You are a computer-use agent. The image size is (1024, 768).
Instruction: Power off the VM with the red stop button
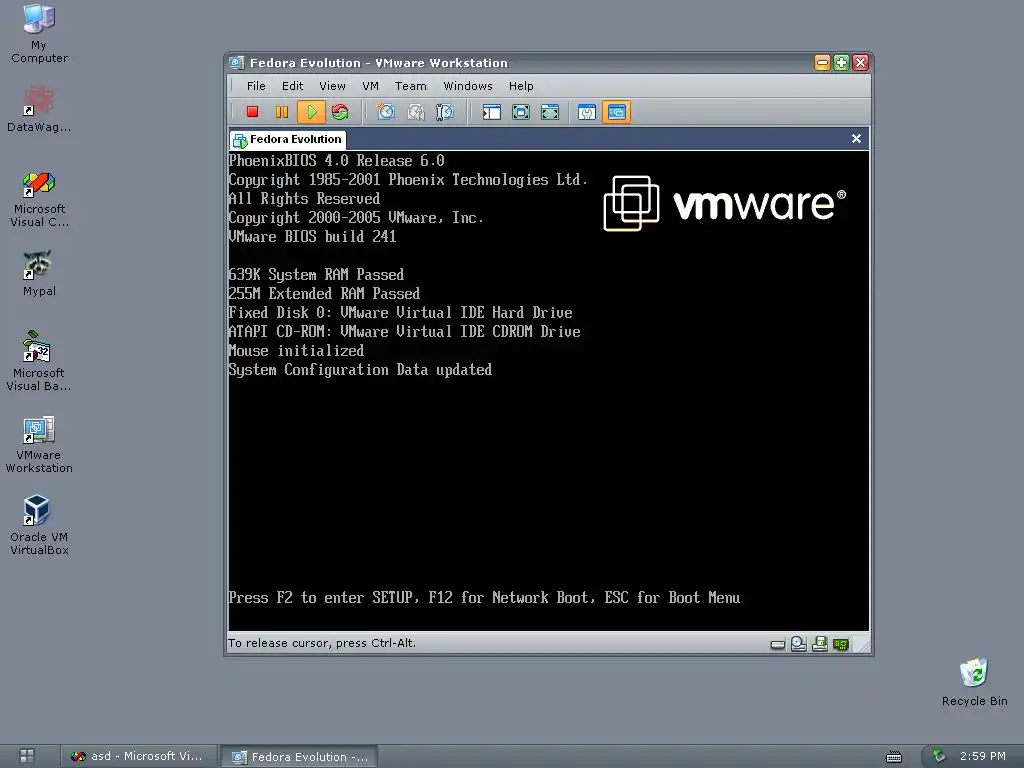coord(252,112)
